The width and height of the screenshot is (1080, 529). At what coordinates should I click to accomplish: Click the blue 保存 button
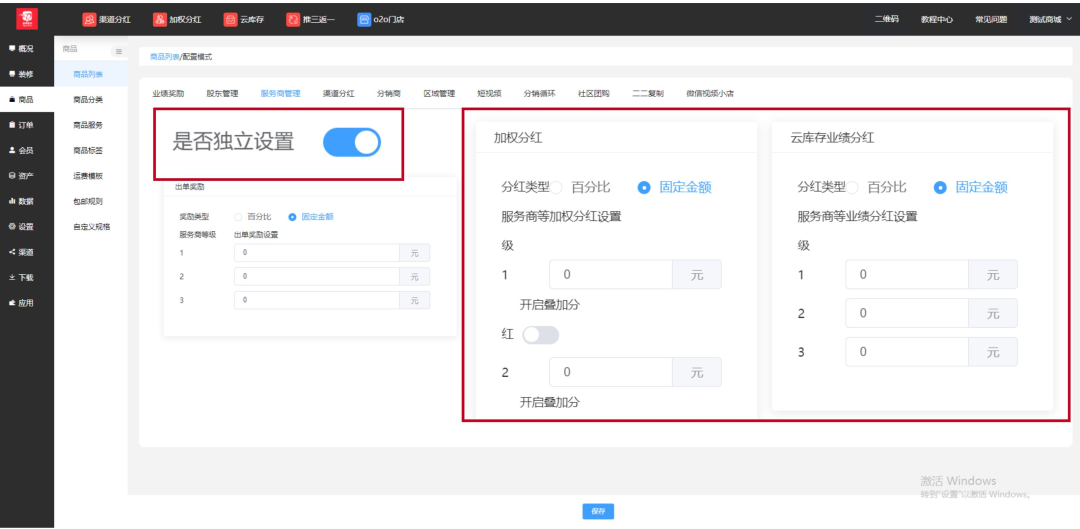pos(598,512)
